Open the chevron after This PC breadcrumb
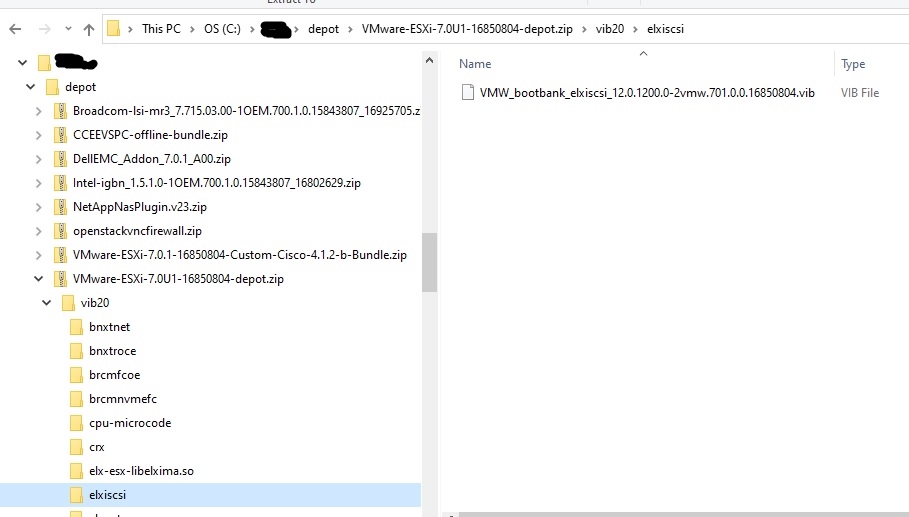 pos(192,29)
